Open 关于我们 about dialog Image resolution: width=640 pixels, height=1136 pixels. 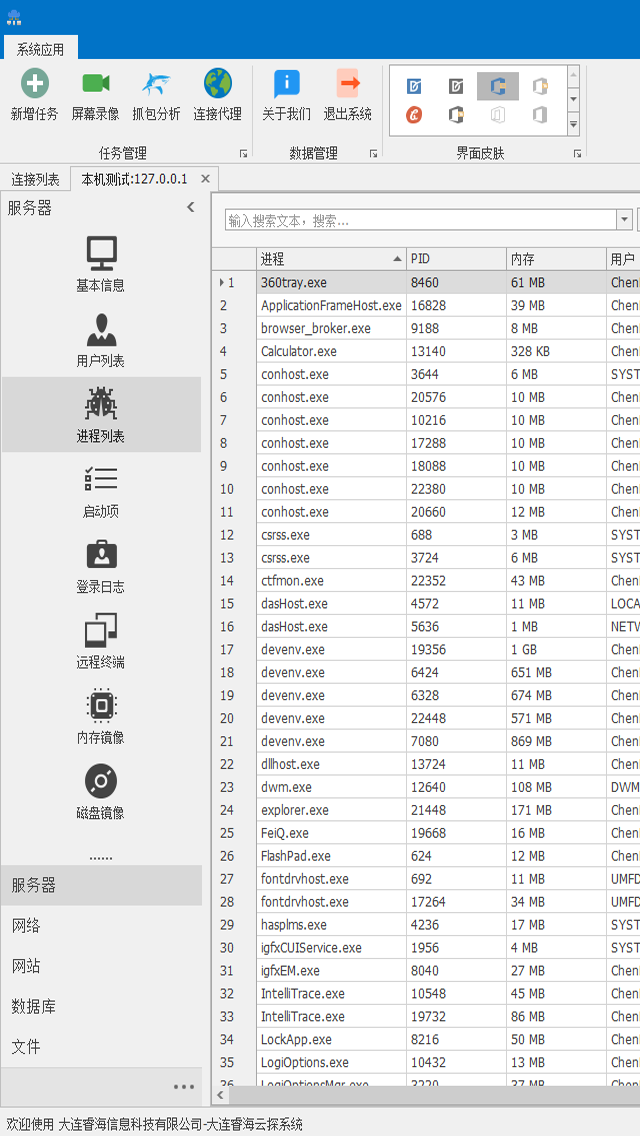tap(286, 85)
